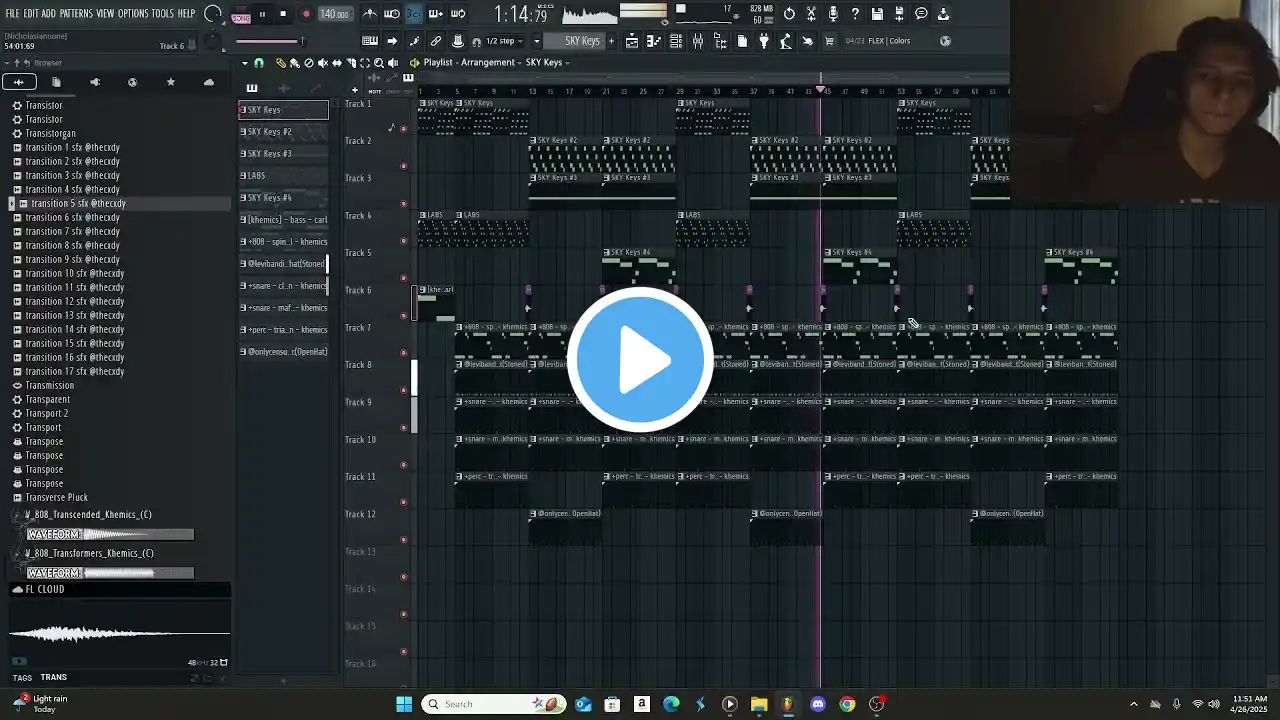Mute Track 7 using its toggle dot
Screen dimensions: 1280x720
click(x=404, y=352)
